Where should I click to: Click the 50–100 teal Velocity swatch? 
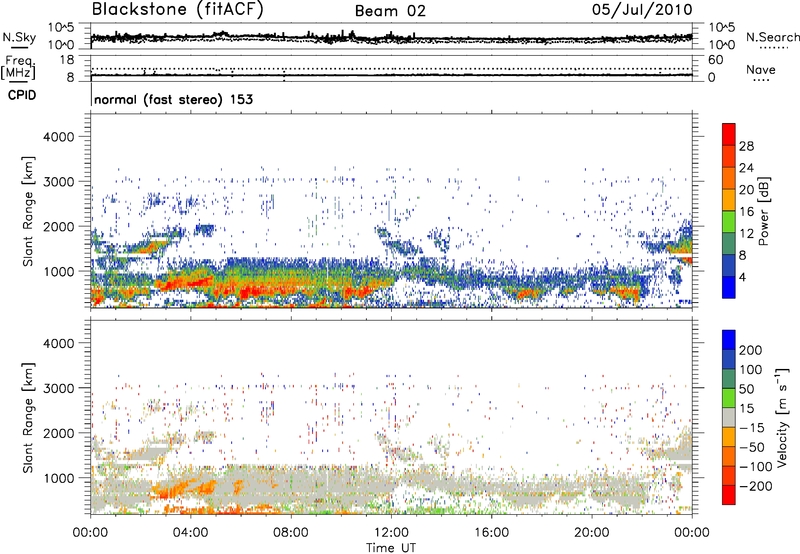[729, 379]
